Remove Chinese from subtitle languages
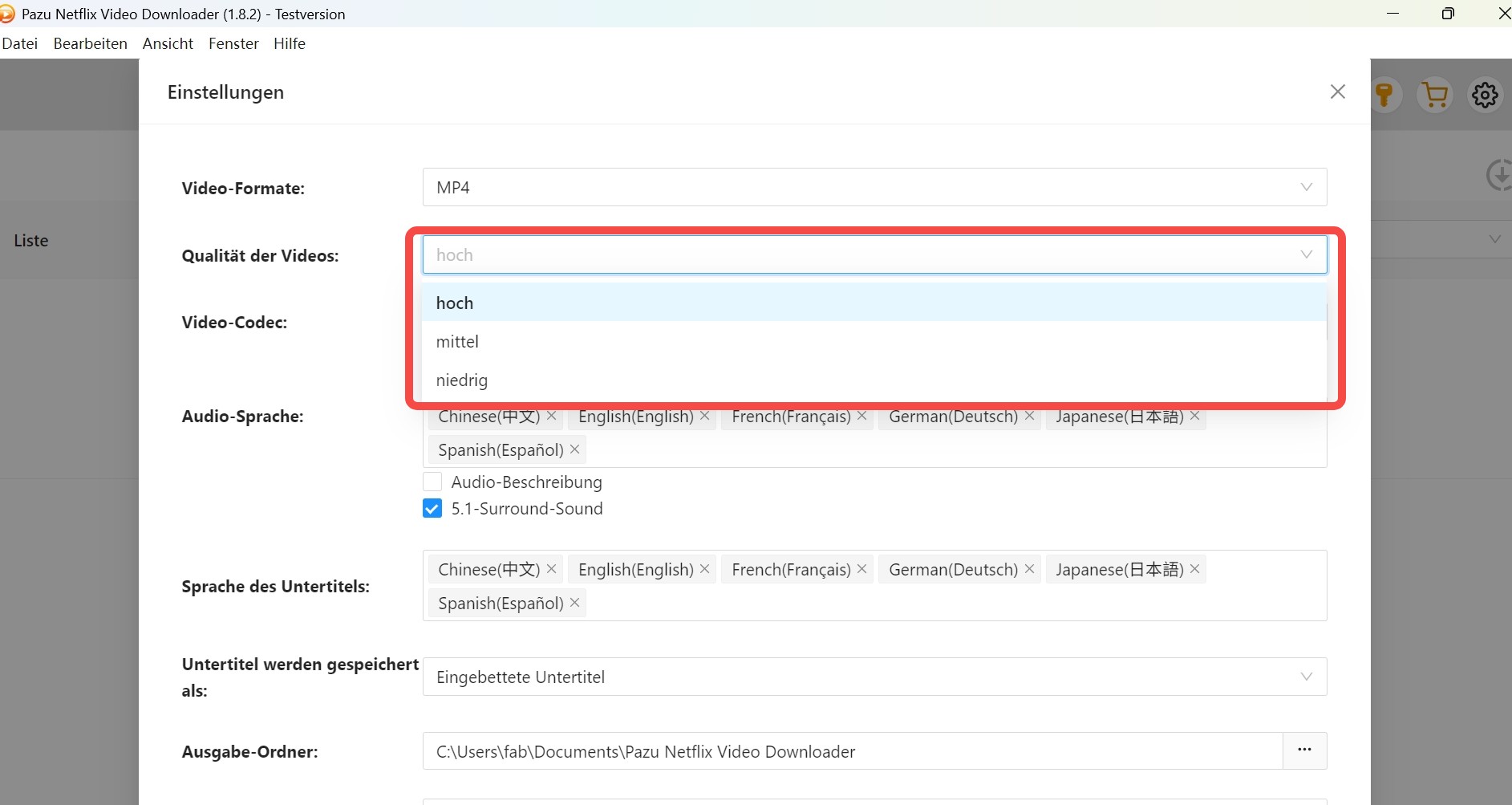The height and width of the screenshot is (805, 1512). click(x=552, y=569)
